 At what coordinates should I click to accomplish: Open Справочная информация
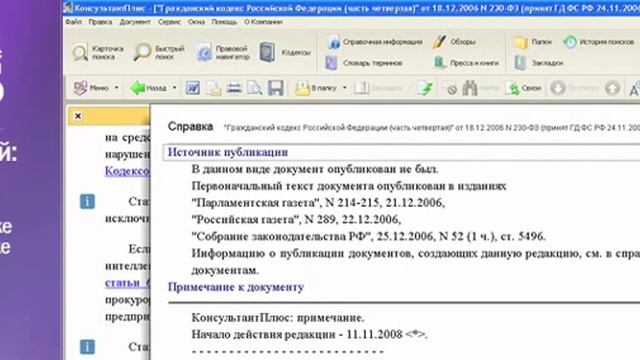pos(375,42)
